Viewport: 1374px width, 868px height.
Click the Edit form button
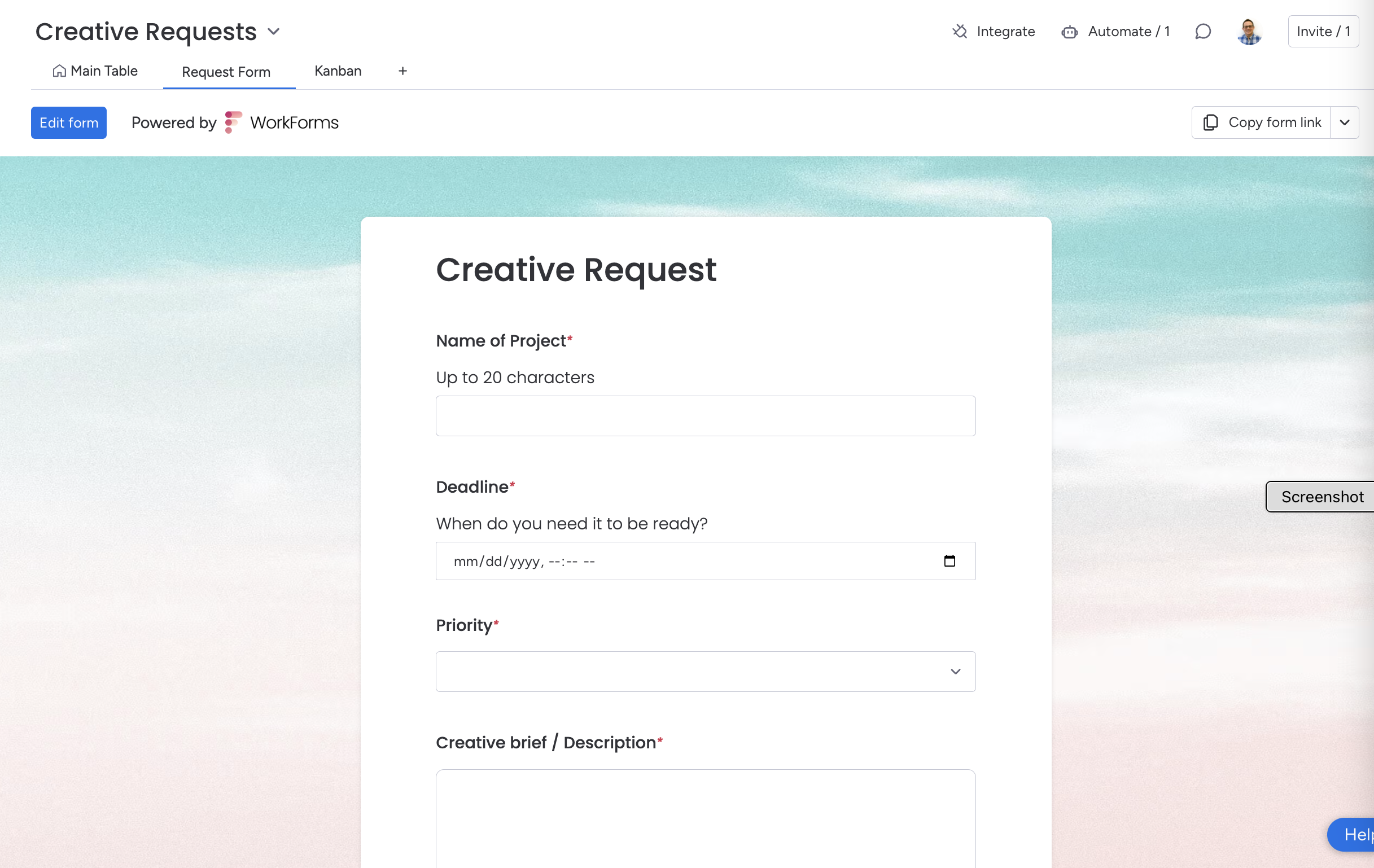(x=68, y=122)
